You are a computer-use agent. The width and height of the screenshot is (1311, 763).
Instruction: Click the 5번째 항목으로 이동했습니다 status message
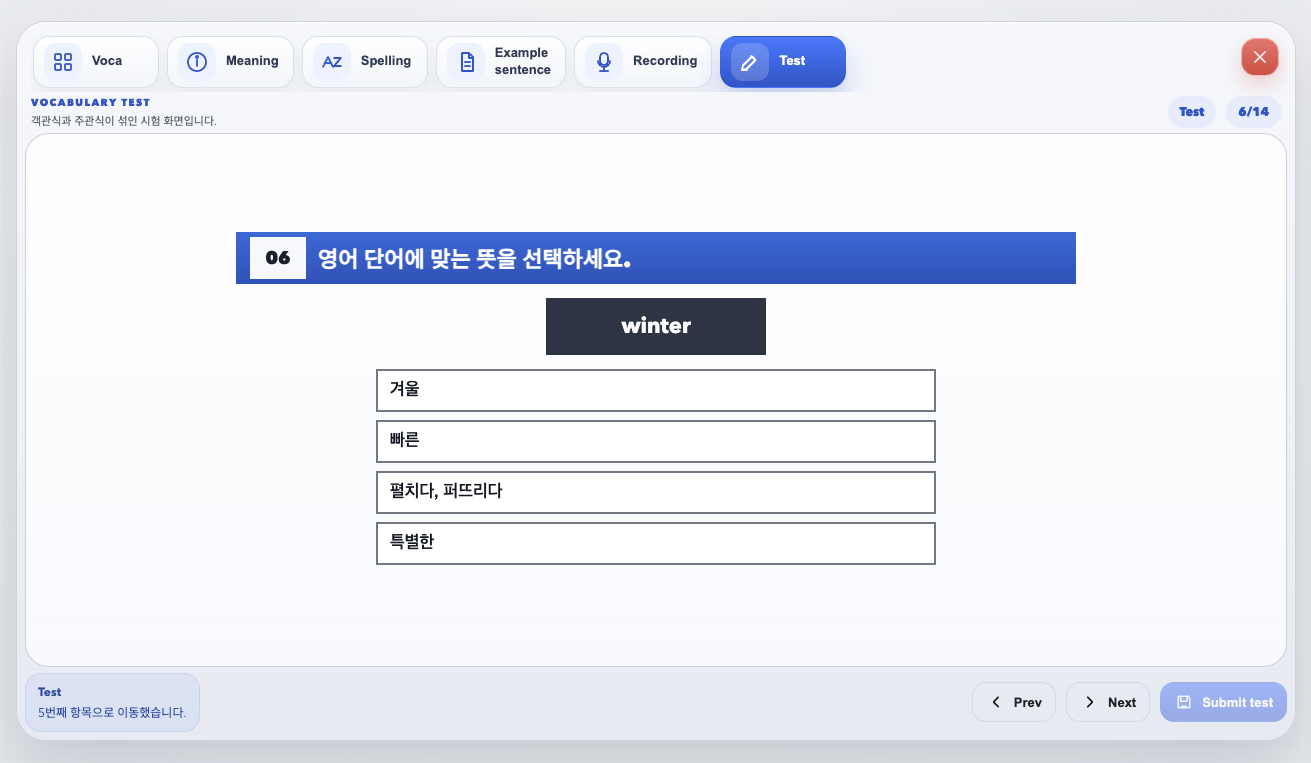click(112, 713)
